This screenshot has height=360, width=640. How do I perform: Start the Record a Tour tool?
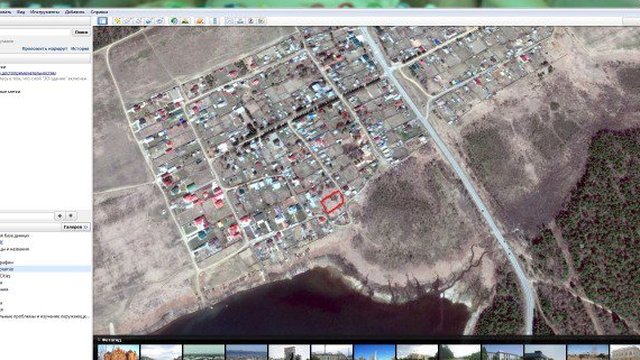pos(160,21)
